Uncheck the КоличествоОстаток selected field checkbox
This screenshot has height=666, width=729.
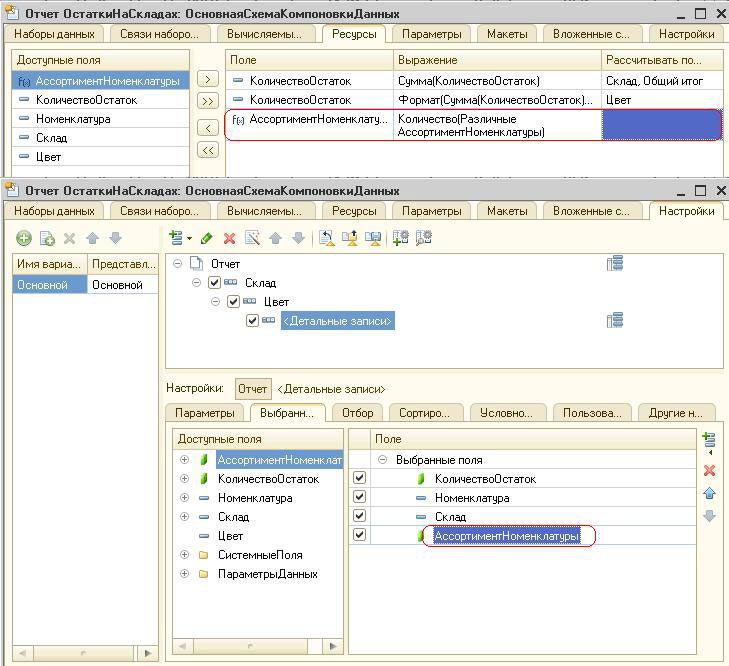(360, 479)
